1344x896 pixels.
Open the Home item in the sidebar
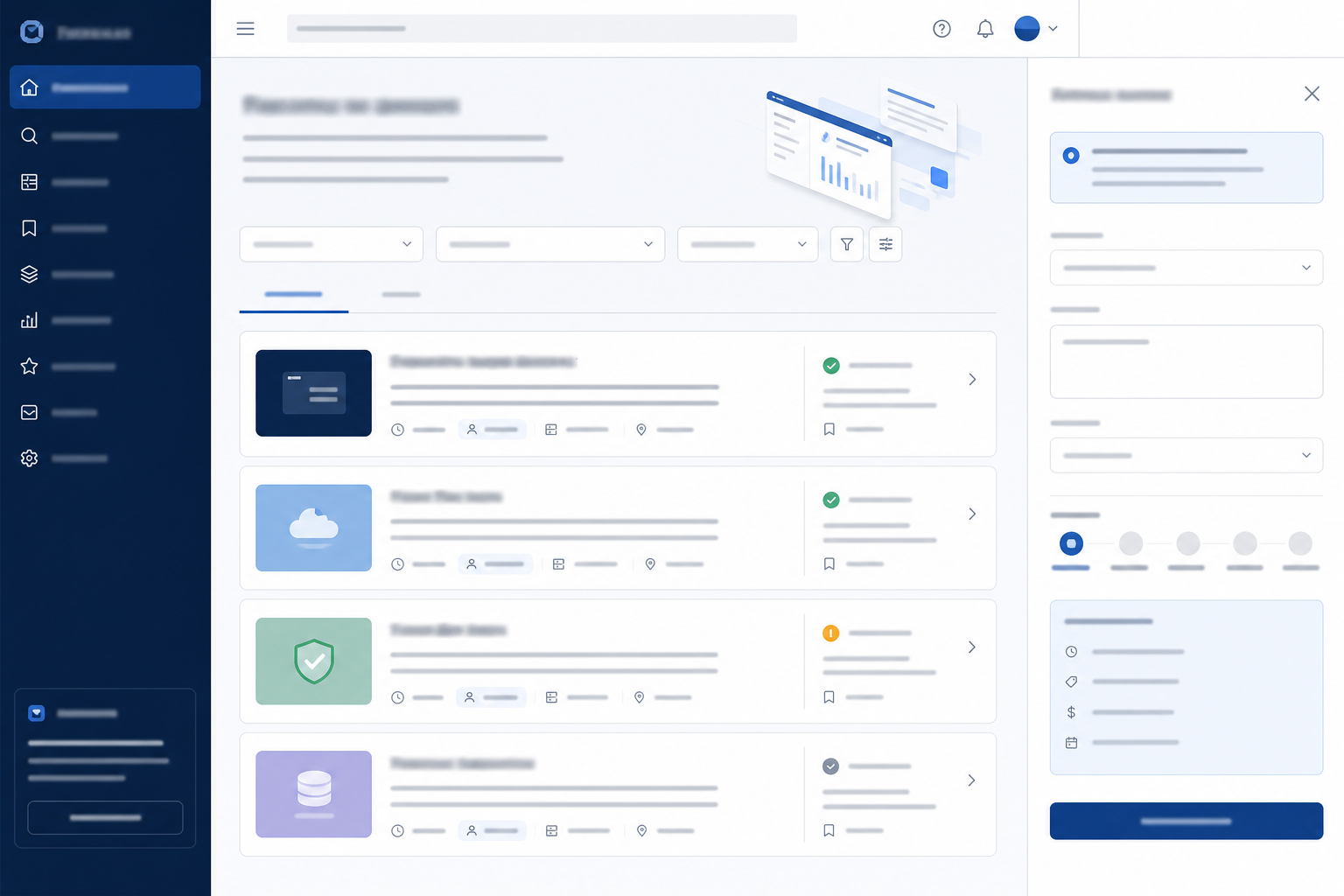click(105, 87)
